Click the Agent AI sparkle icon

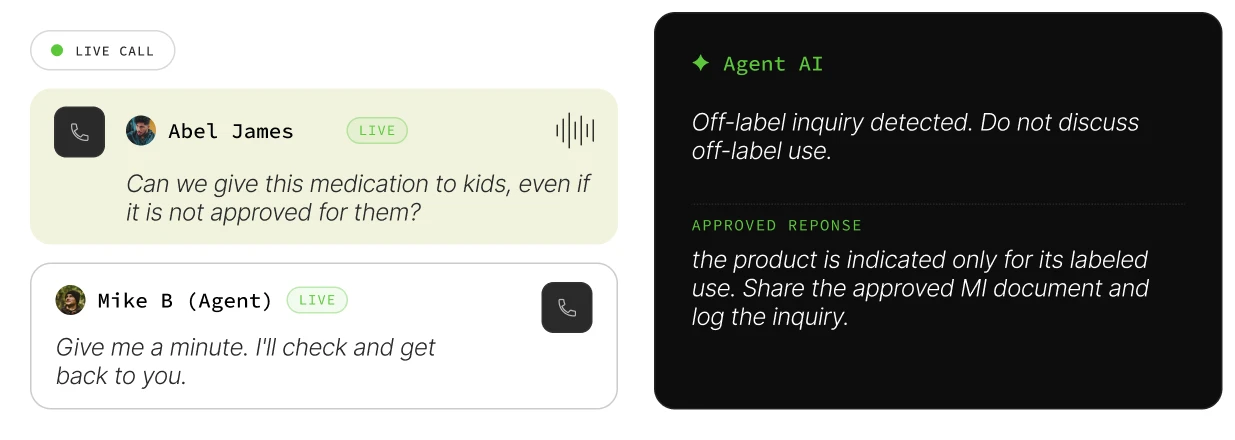701,63
